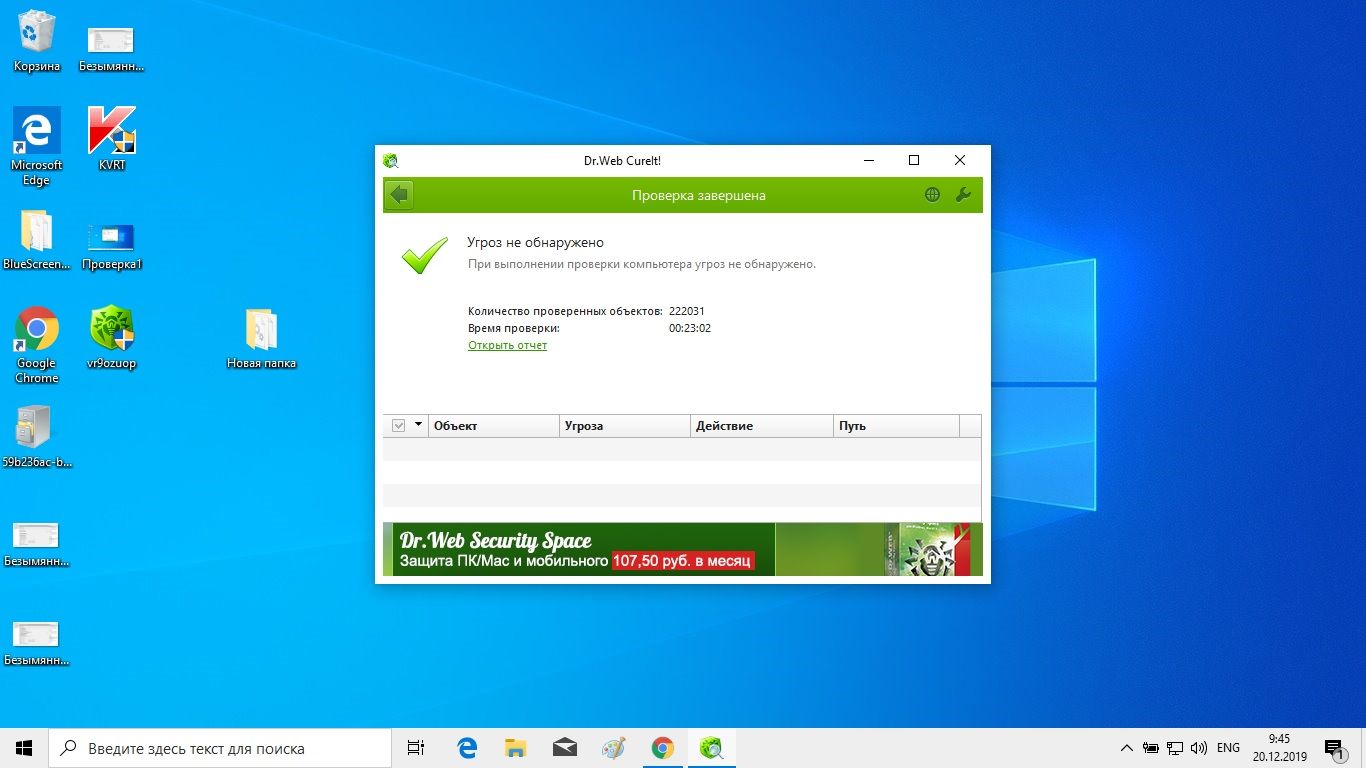Open the notification center icon
The image size is (1366, 768).
[x=1334, y=748]
